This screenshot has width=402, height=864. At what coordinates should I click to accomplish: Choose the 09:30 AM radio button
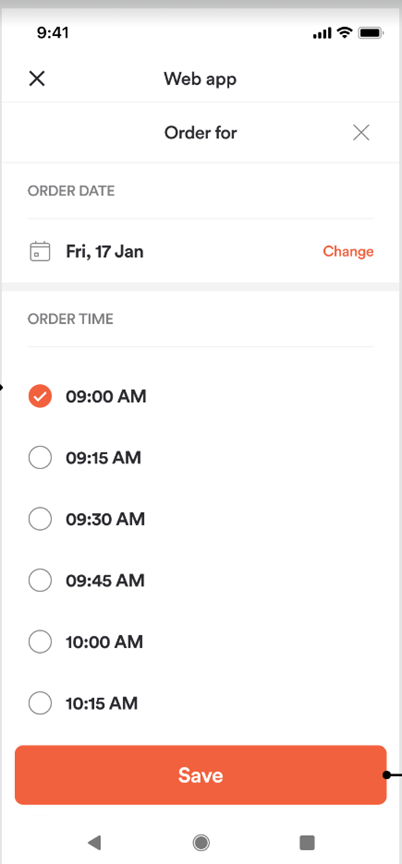40,519
